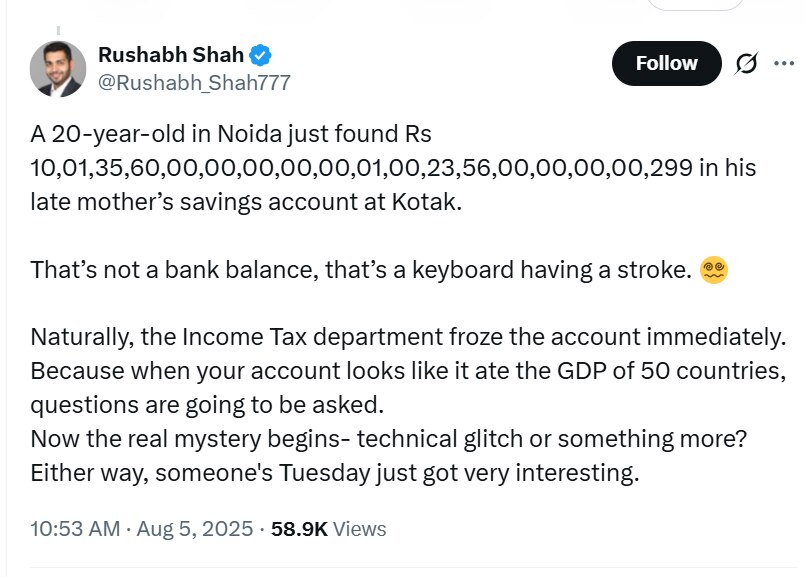Open the three-dot more options menu
This screenshot has width=805, height=577.
pyautogui.click(x=781, y=64)
